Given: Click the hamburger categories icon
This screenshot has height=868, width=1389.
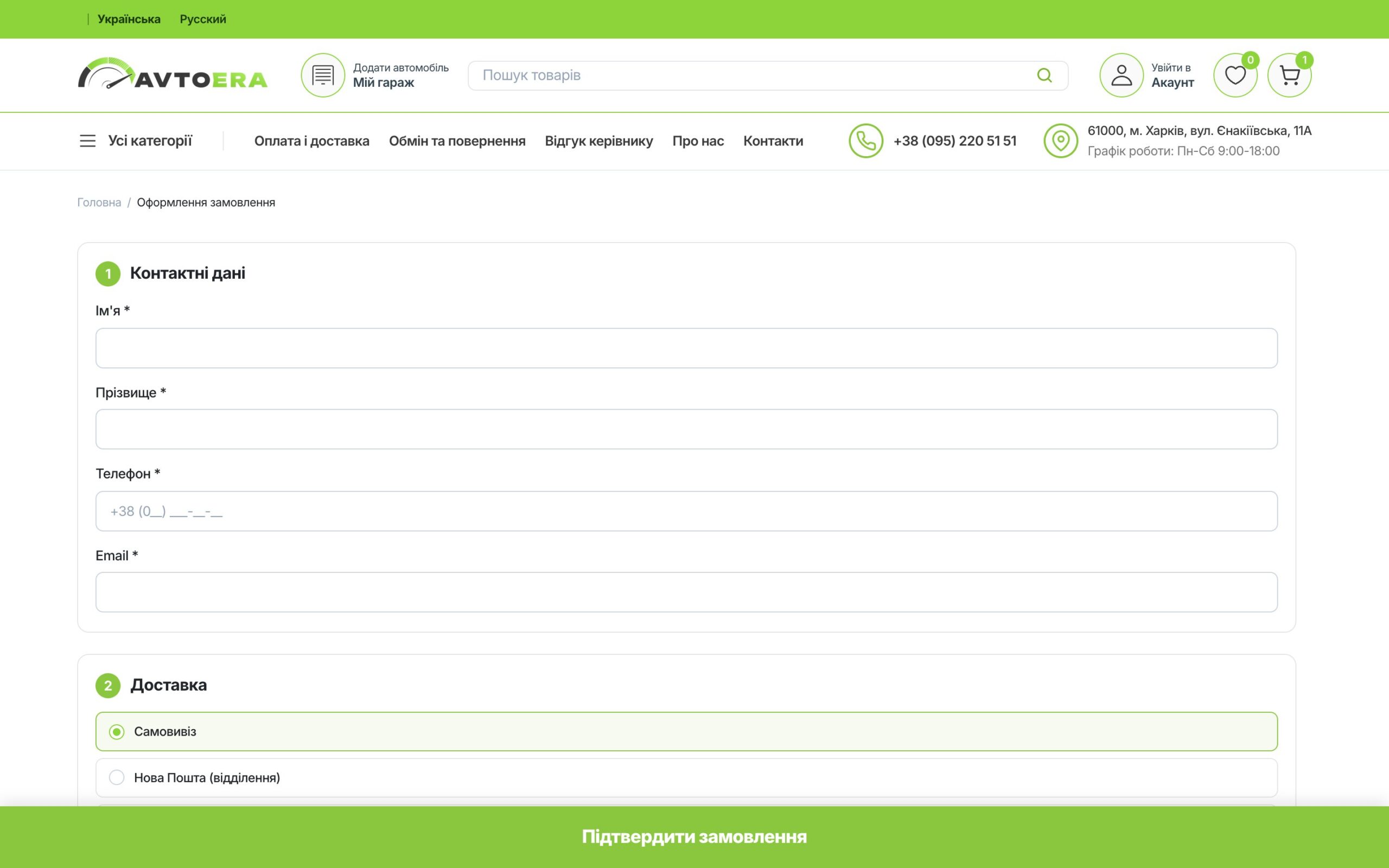Looking at the screenshot, I should tap(87, 141).
